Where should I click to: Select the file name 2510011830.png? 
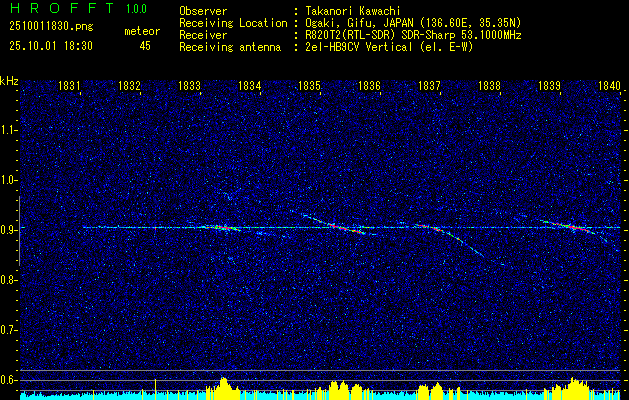tap(51, 27)
